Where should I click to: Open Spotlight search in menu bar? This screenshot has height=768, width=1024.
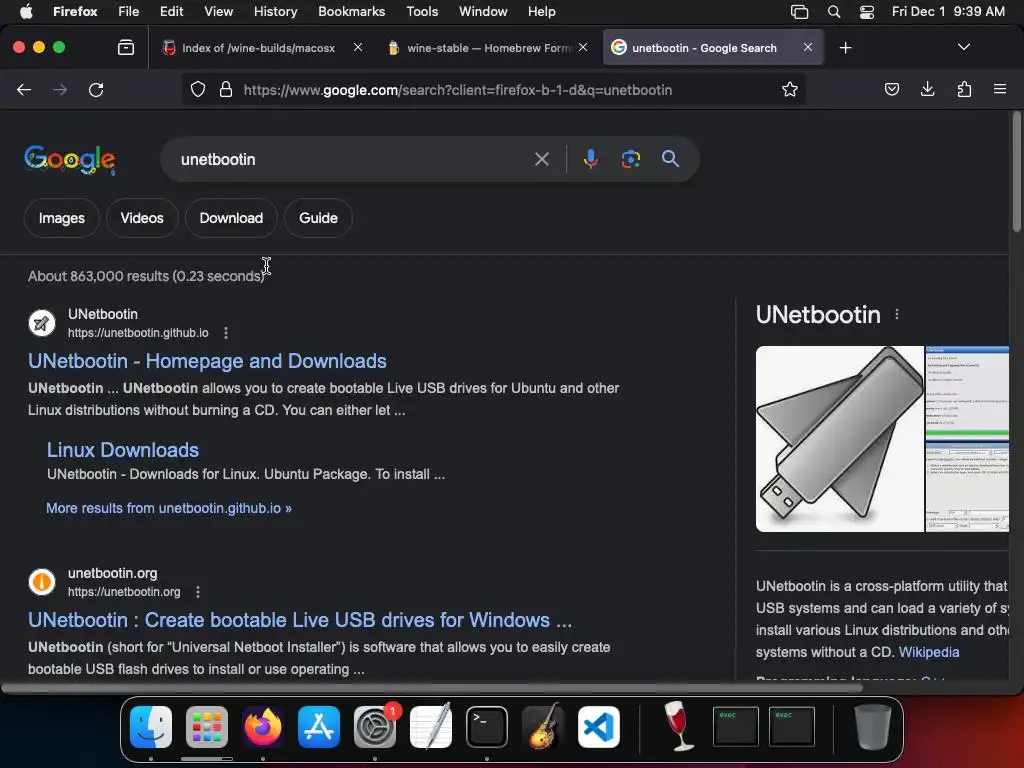(834, 11)
